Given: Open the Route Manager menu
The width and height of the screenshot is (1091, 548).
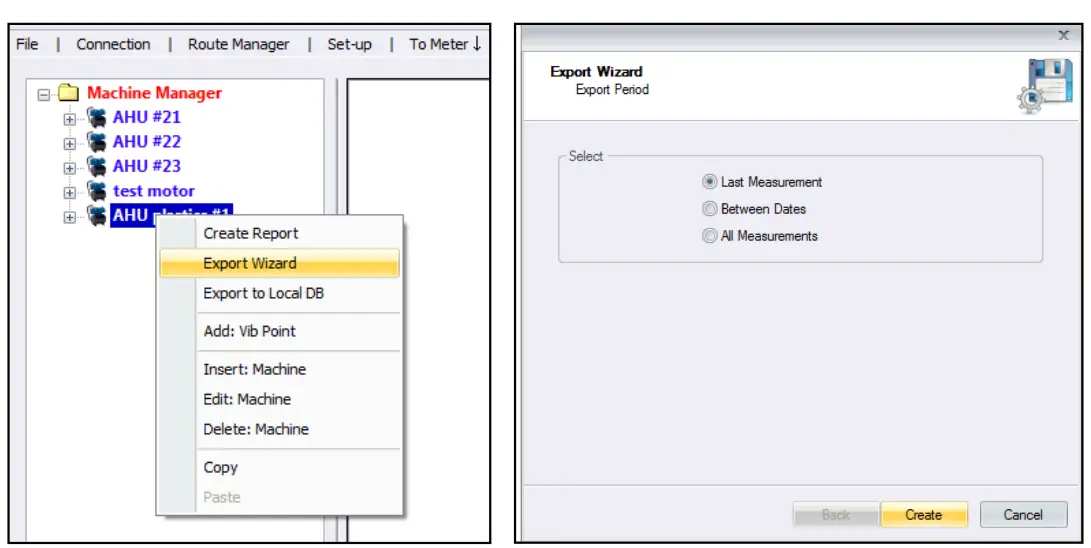Looking at the screenshot, I should pos(238,45).
